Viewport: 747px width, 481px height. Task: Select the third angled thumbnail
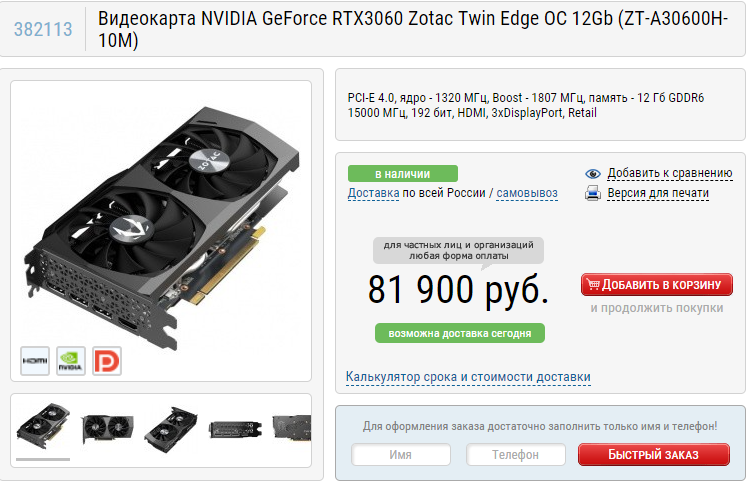pos(172,429)
